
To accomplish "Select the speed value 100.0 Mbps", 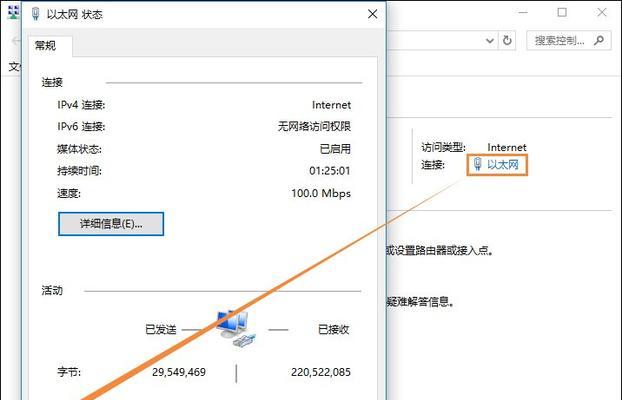I will click(321, 194).
